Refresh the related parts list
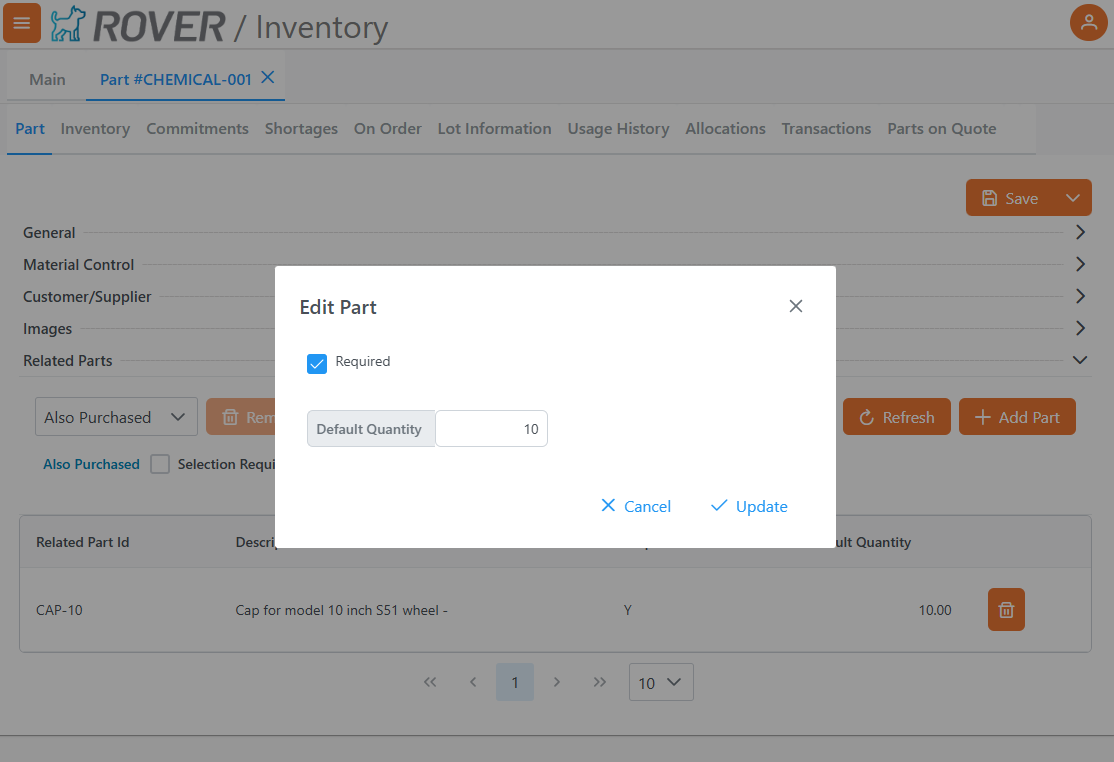 pyautogui.click(x=897, y=417)
